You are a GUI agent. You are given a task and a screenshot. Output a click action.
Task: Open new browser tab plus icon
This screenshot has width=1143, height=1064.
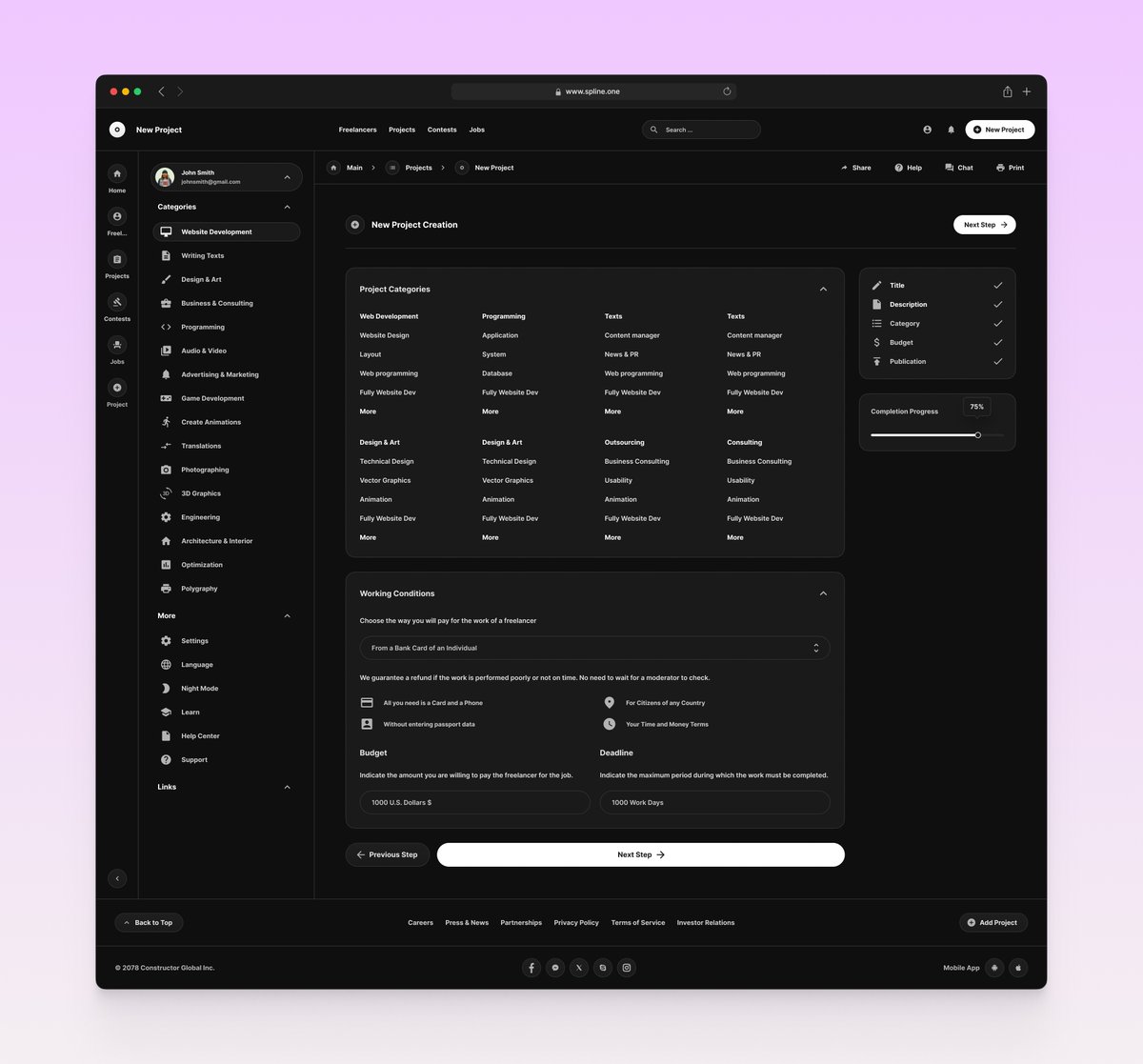click(1027, 91)
